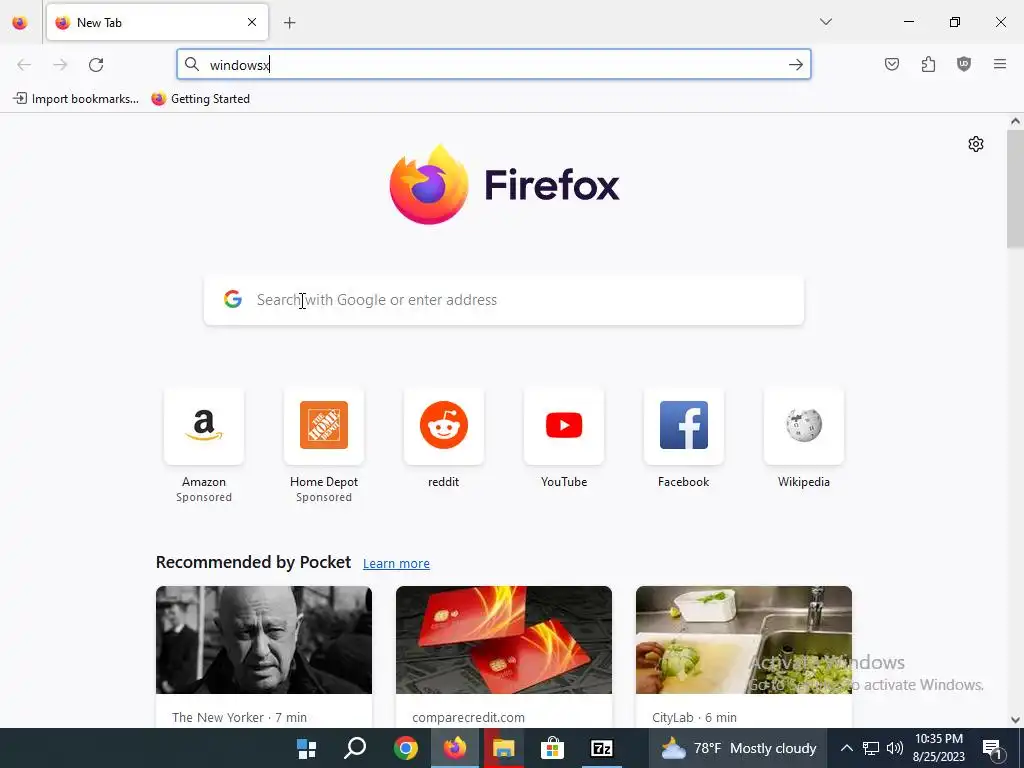Open Microsoft Store from taskbar
Screen dimensions: 1024x768
coord(552,748)
